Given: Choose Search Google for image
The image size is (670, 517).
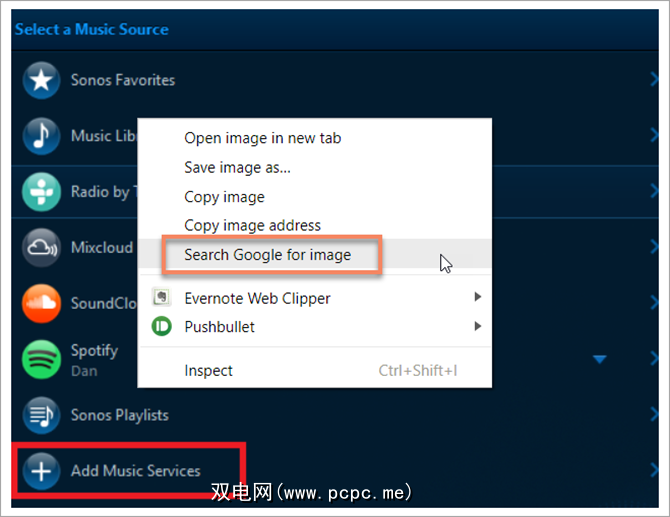Looking at the screenshot, I should pos(268,254).
